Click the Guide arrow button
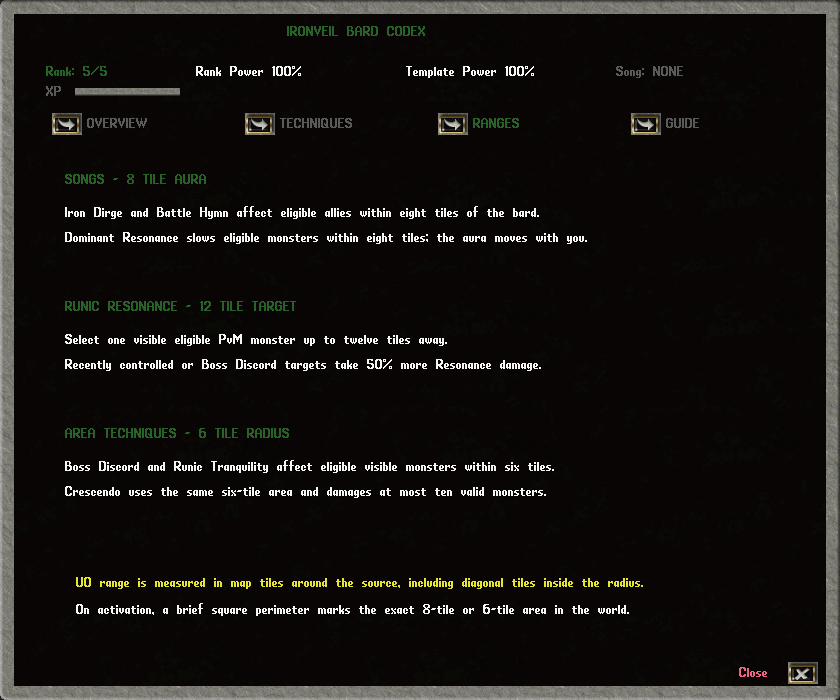The width and height of the screenshot is (840, 700). pos(646,124)
